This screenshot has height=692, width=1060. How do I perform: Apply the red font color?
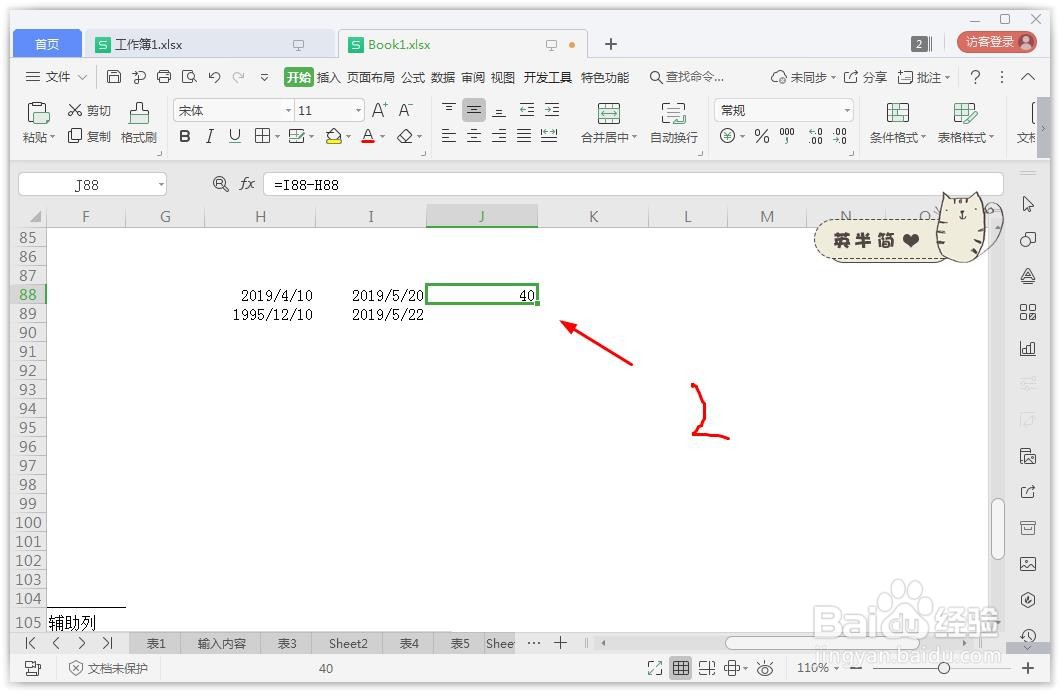click(x=368, y=137)
